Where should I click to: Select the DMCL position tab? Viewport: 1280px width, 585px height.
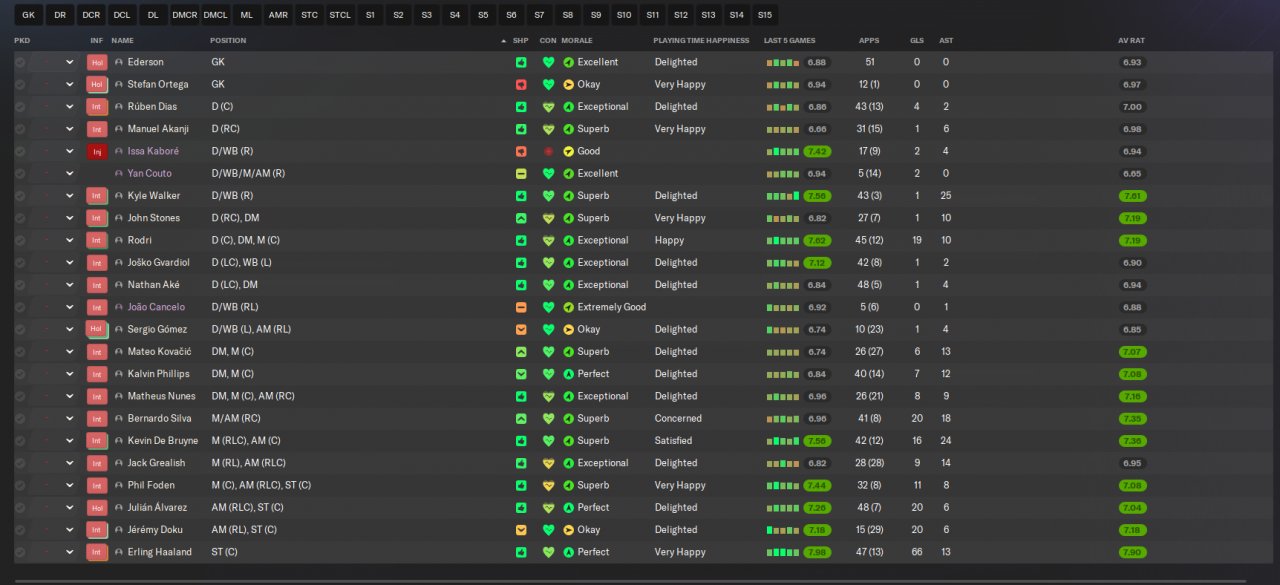click(x=215, y=15)
